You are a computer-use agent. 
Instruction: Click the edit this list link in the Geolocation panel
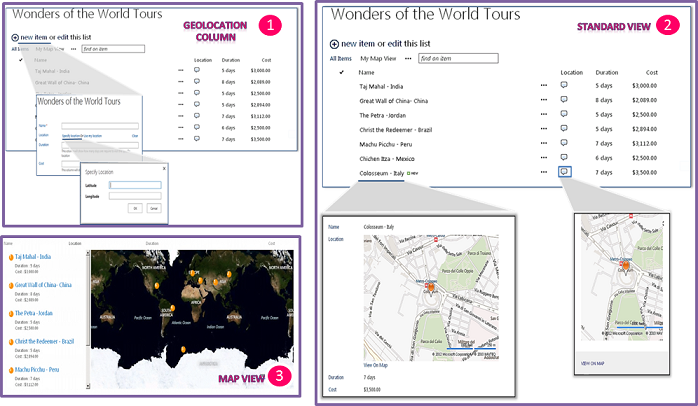74,37
